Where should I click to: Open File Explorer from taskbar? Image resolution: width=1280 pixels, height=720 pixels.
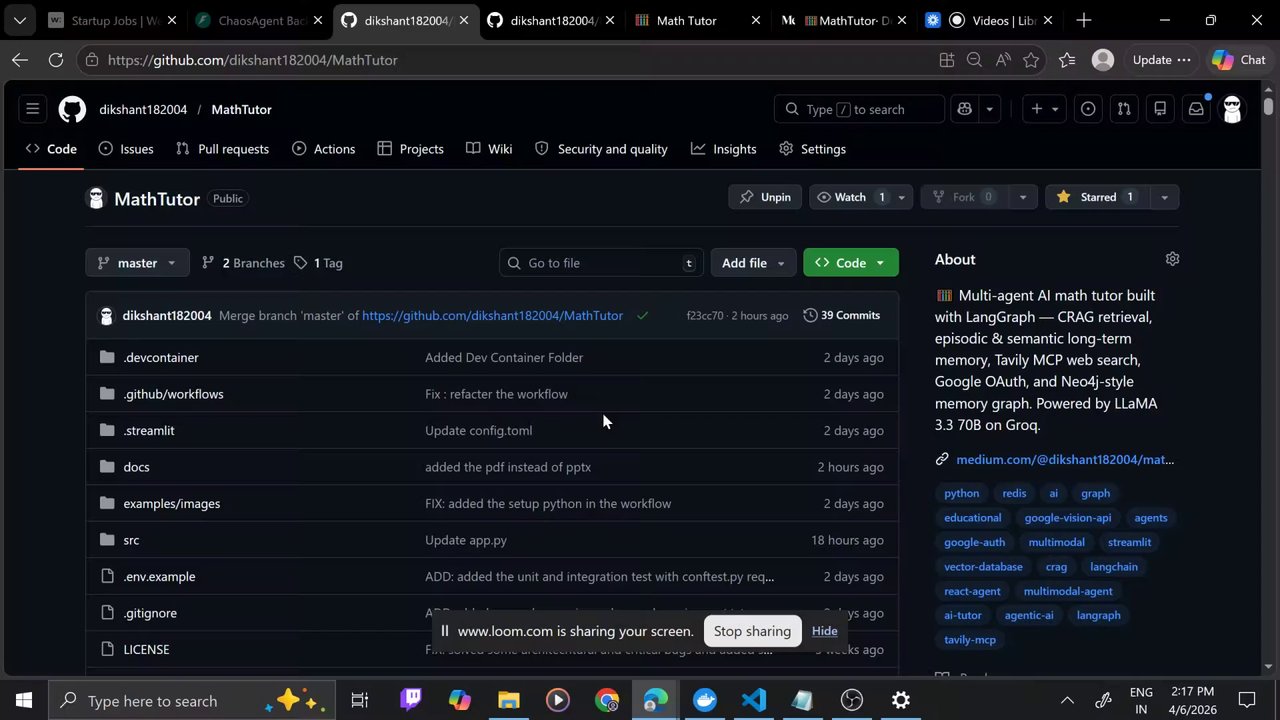click(x=509, y=700)
